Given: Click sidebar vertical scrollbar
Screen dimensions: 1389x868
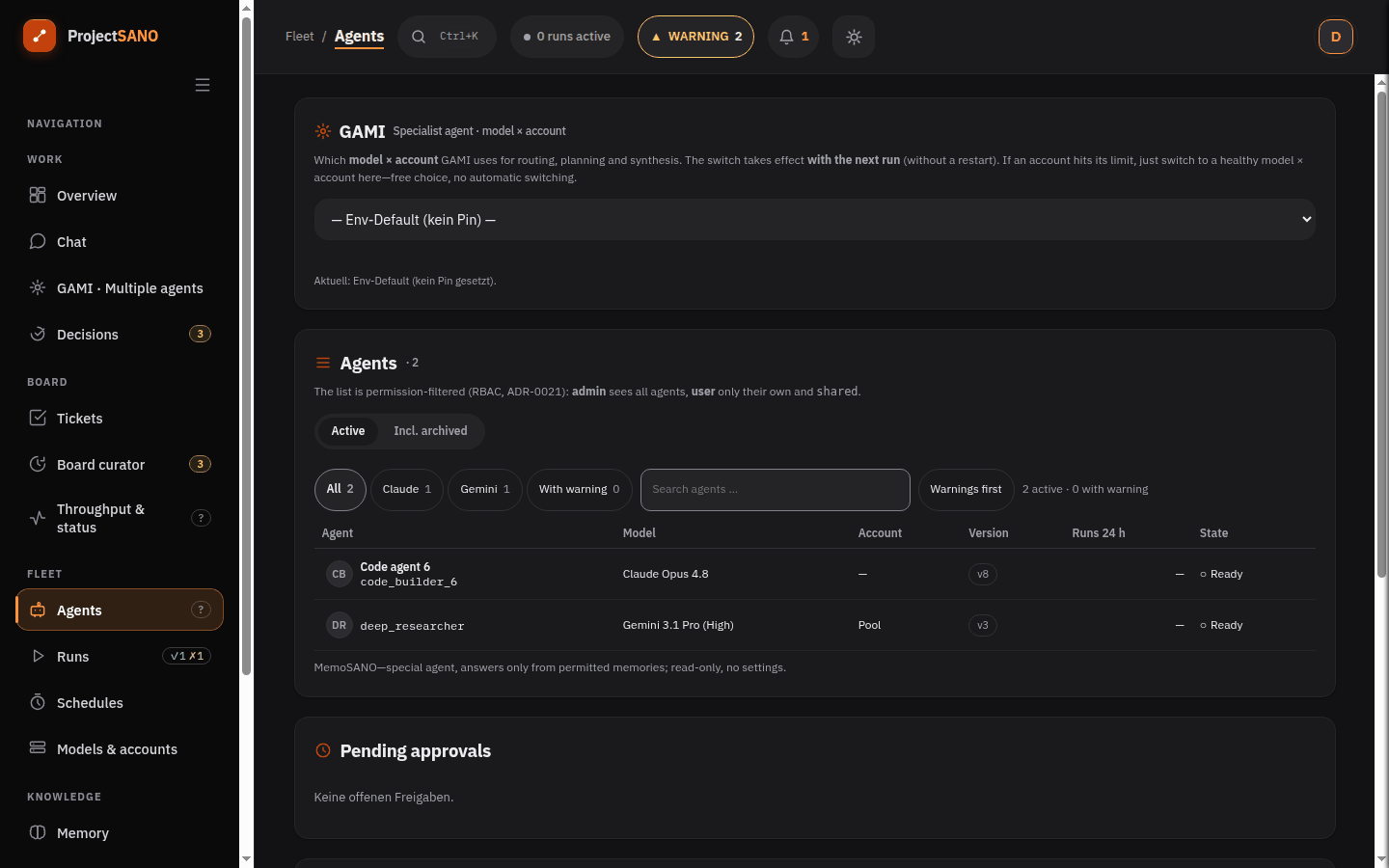Looking at the screenshot, I should point(246,345).
